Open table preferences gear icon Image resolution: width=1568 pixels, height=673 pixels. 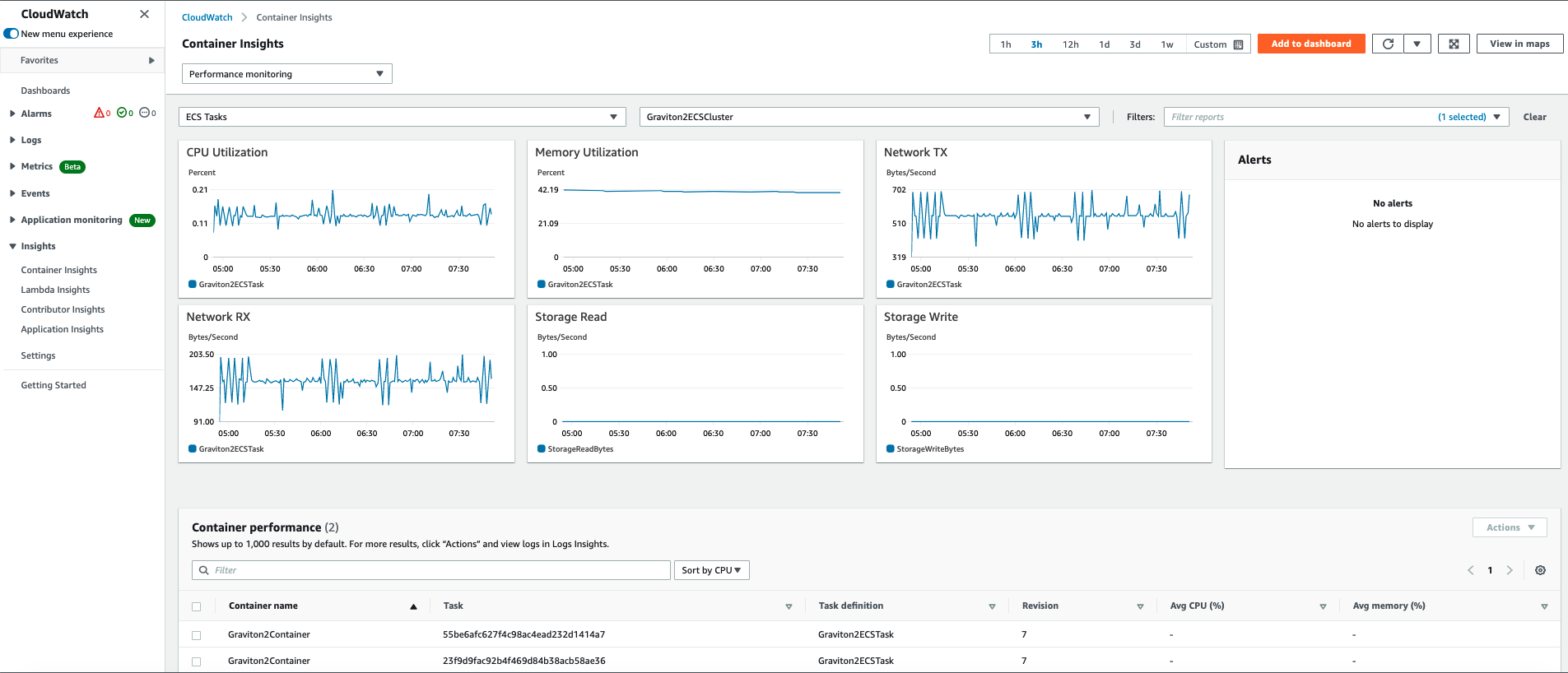click(x=1540, y=570)
